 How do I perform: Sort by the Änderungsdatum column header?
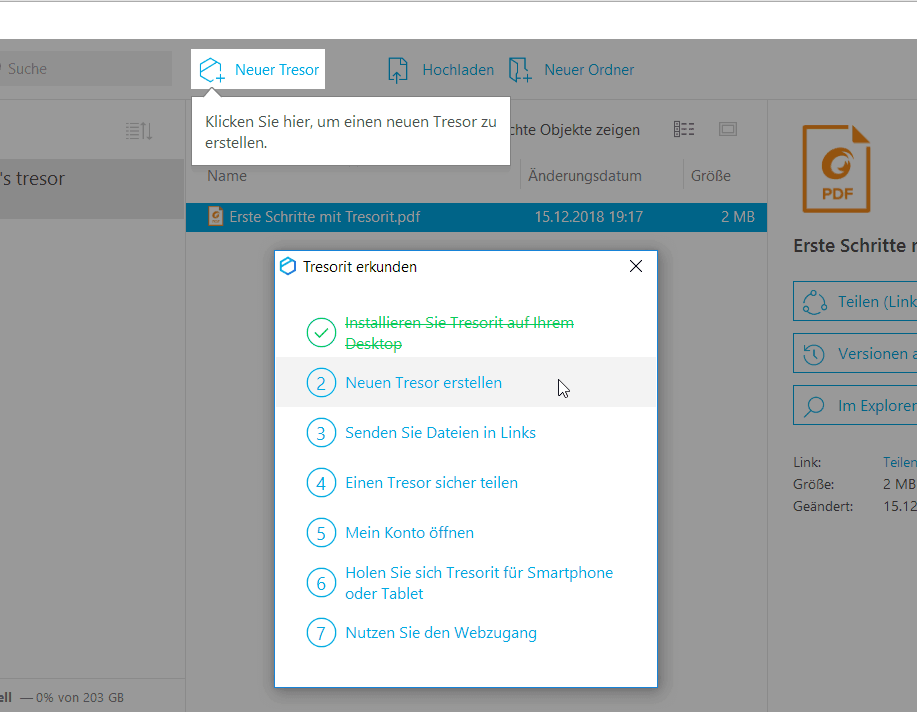[585, 176]
